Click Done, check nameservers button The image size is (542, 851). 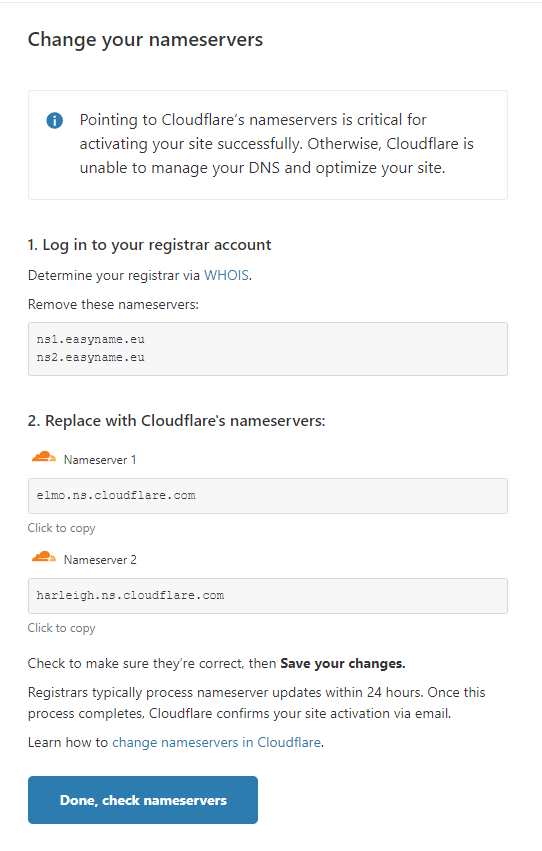143,800
